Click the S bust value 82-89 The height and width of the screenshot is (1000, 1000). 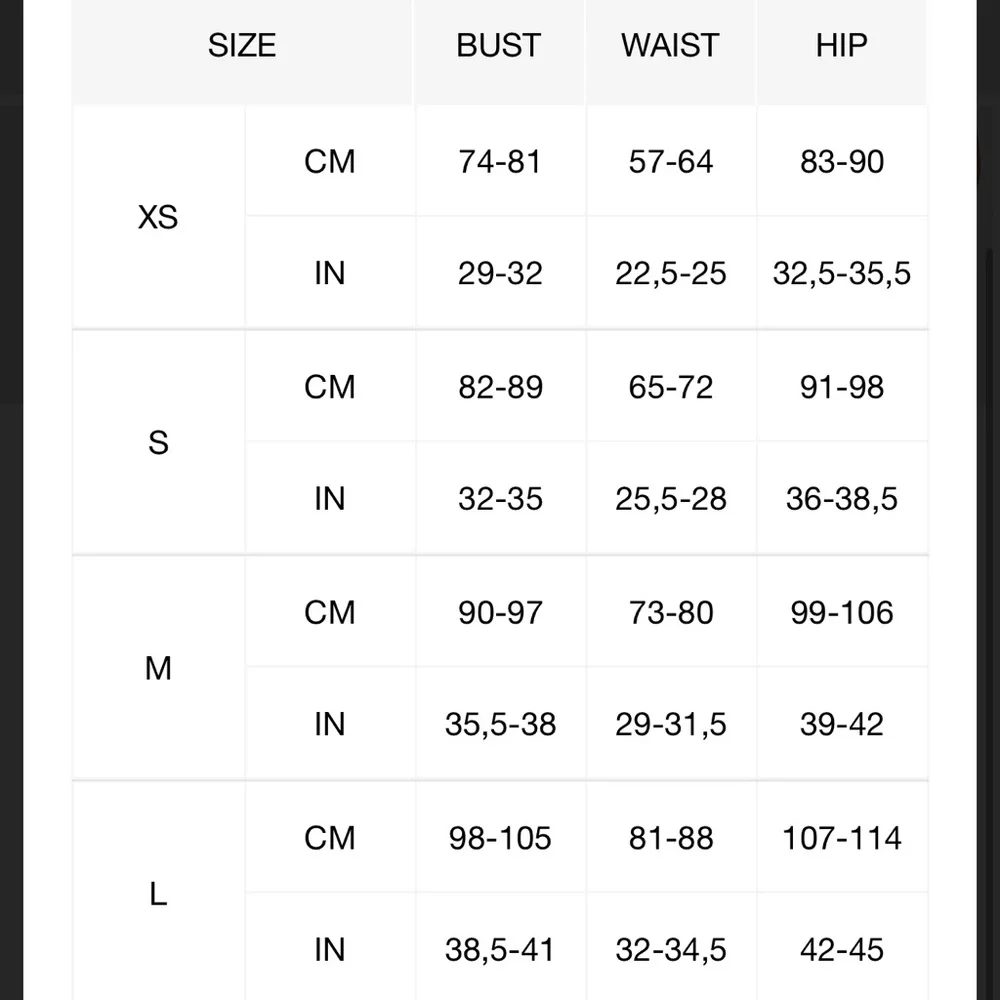point(500,387)
